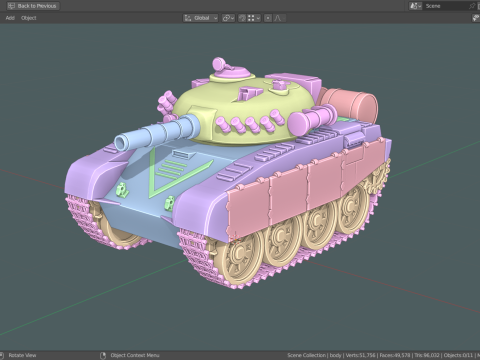This screenshot has height=360, width=480.
Task: Open the scene browse dropdown icon
Action: tap(415, 6)
